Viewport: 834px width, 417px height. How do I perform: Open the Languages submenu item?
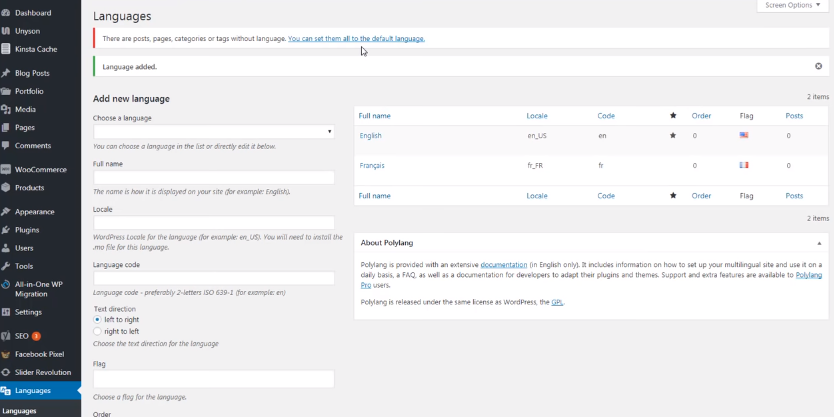coord(20,411)
